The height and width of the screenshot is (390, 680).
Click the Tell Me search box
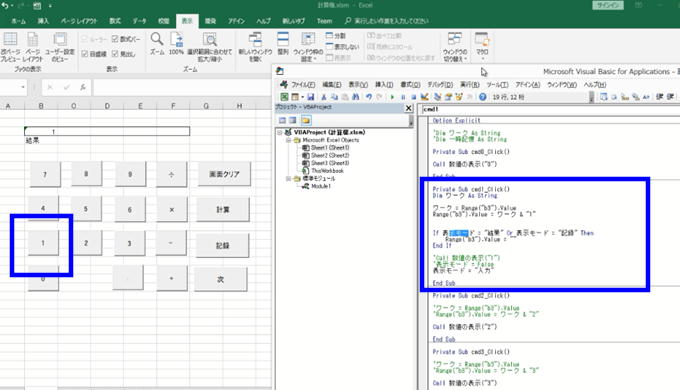point(386,21)
